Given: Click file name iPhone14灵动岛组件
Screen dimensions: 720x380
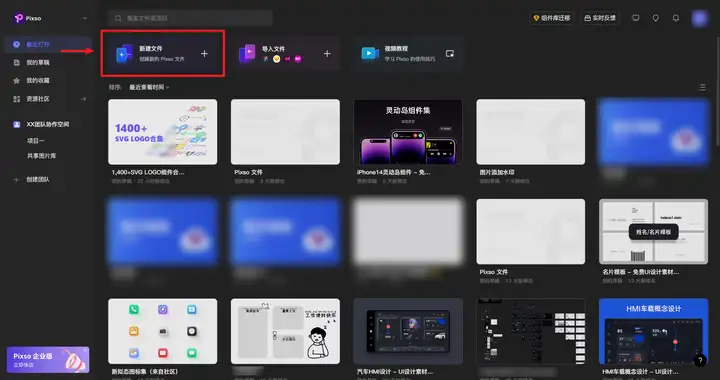Looking at the screenshot, I should (394, 173).
